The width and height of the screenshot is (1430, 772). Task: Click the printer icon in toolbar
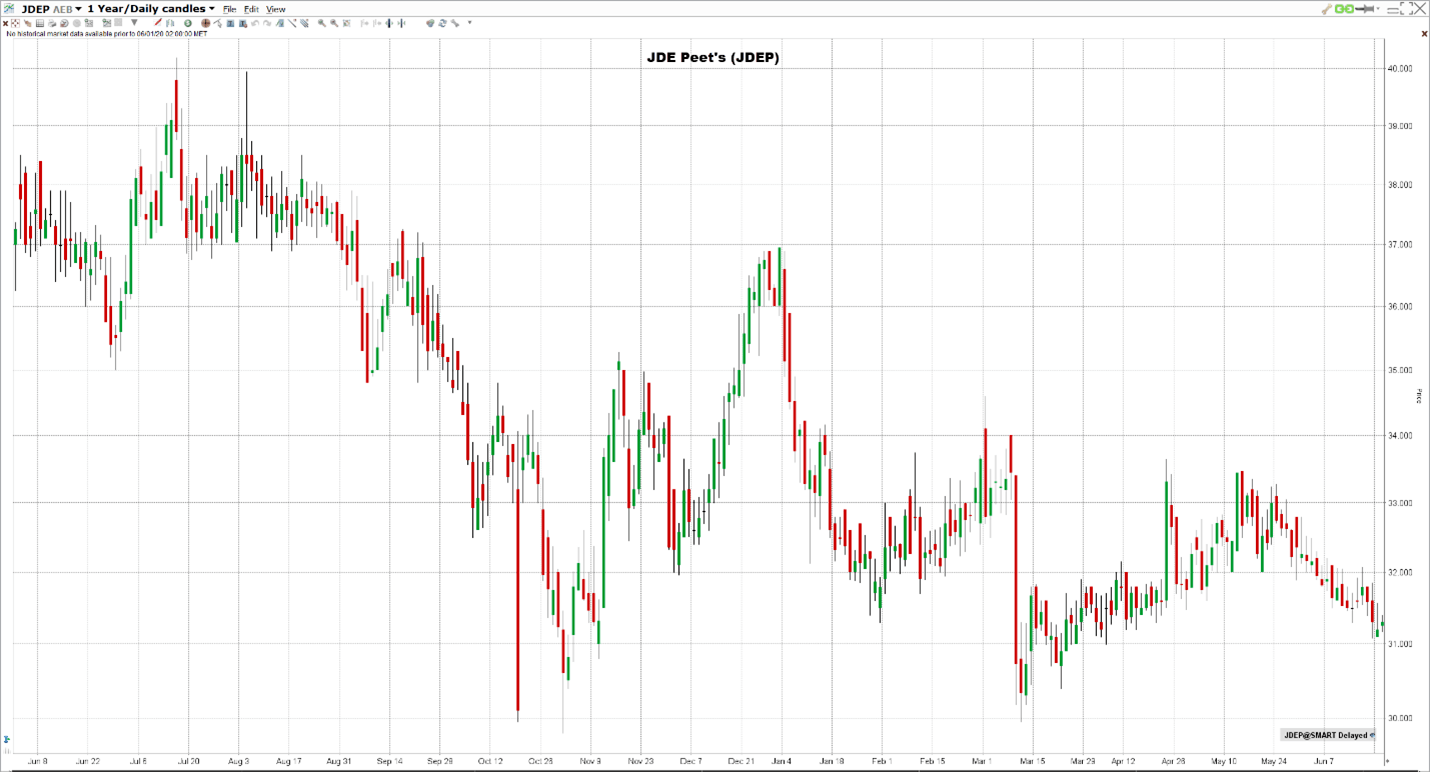(52, 23)
